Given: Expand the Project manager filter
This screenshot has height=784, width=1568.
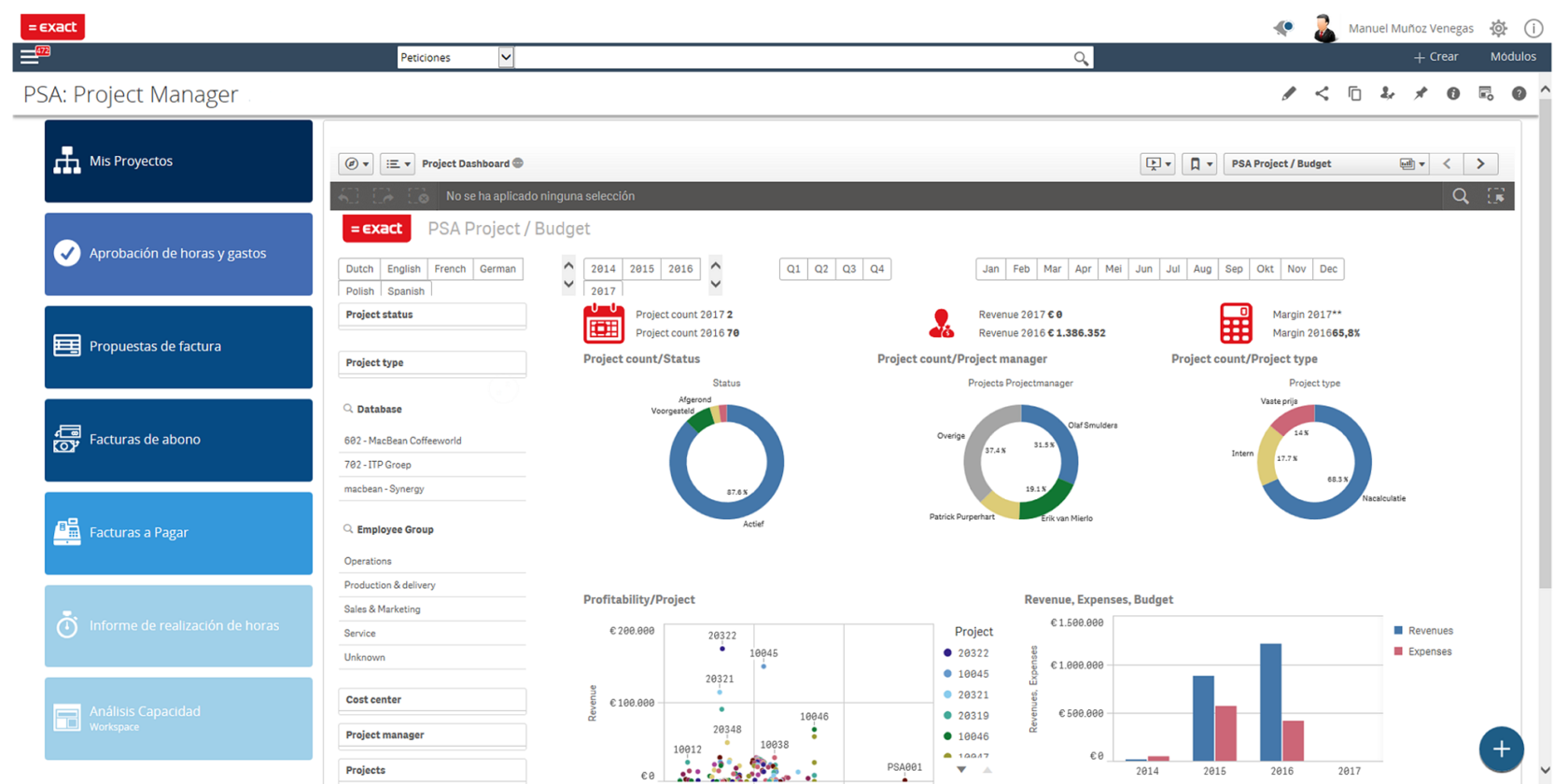Looking at the screenshot, I should pyautogui.click(x=432, y=735).
